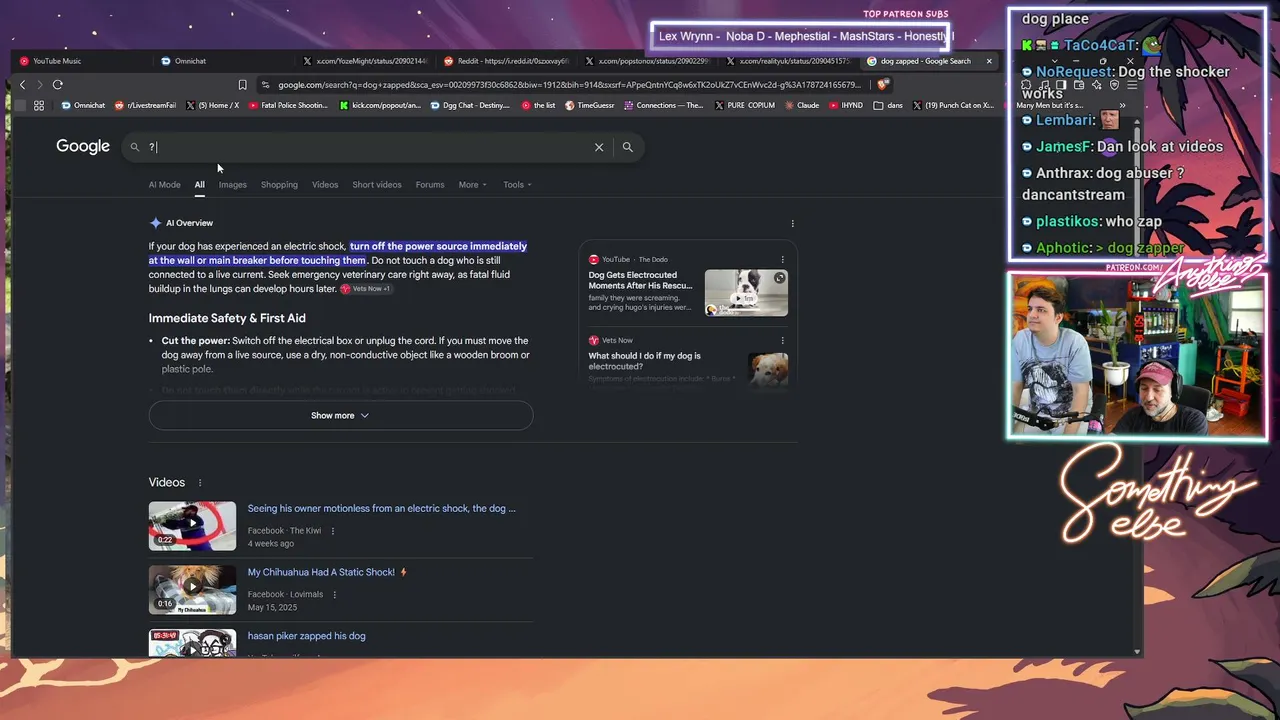Open 'What should I do if my dog is electrocuted?'
This screenshot has height=720, width=1280.
click(645, 361)
